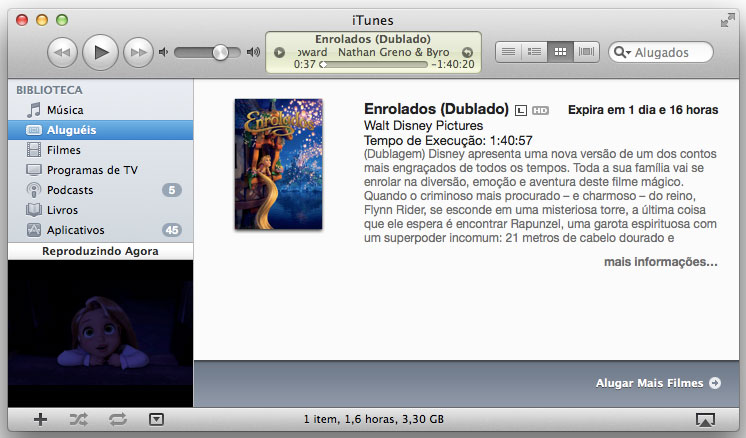Switch to Cover Flow view
The image size is (746, 438).
click(x=586, y=51)
